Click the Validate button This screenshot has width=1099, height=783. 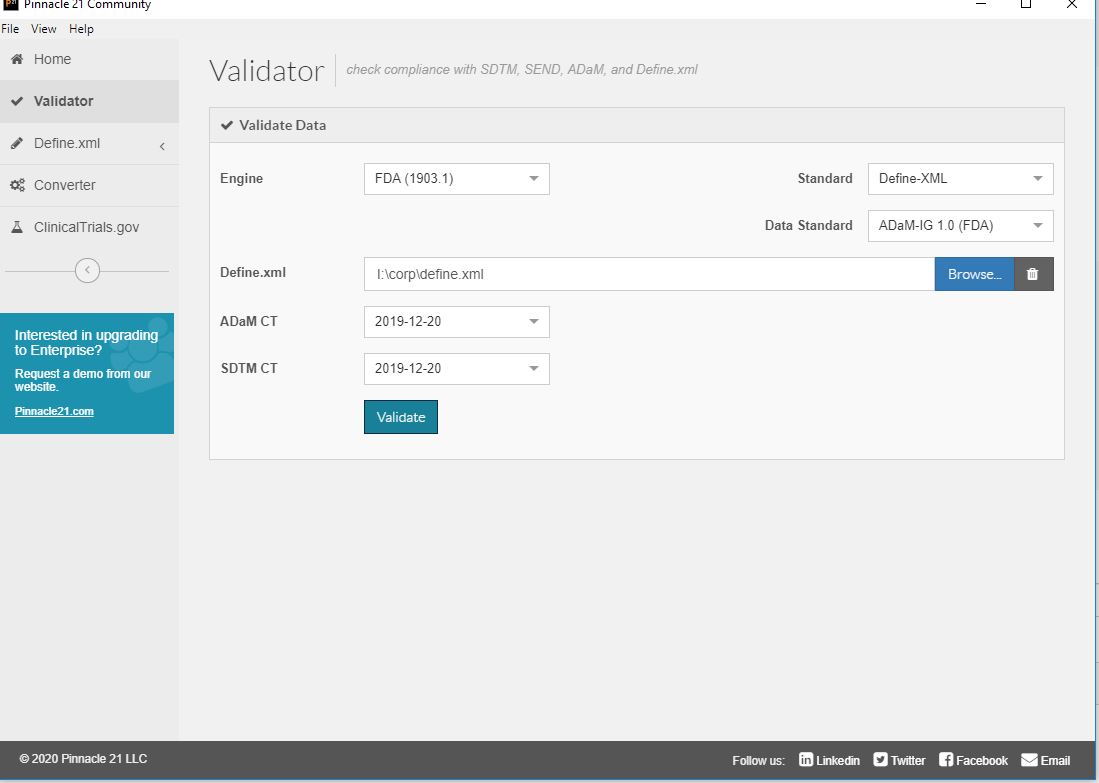[401, 417]
